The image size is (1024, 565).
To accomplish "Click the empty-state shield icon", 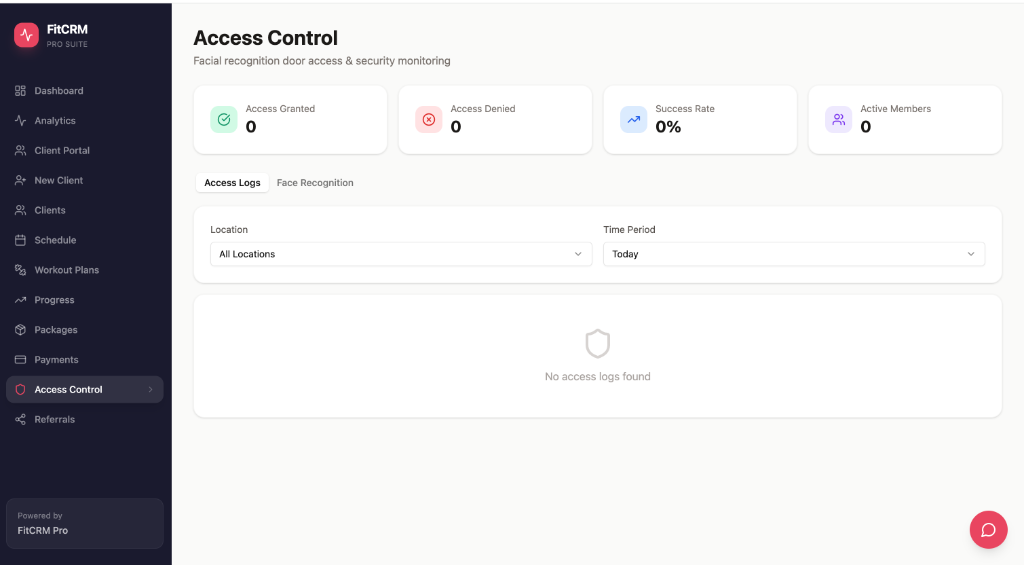I will [598, 344].
